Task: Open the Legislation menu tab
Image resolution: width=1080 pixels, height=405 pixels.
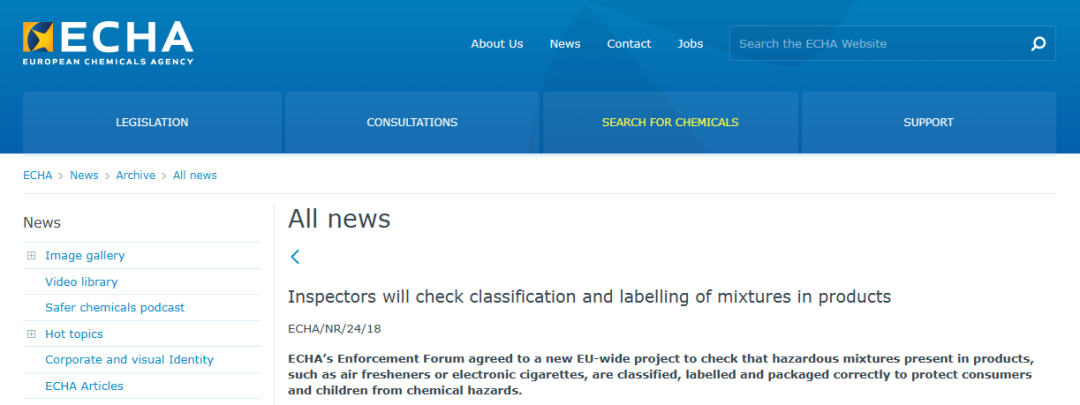Action: [x=152, y=123]
